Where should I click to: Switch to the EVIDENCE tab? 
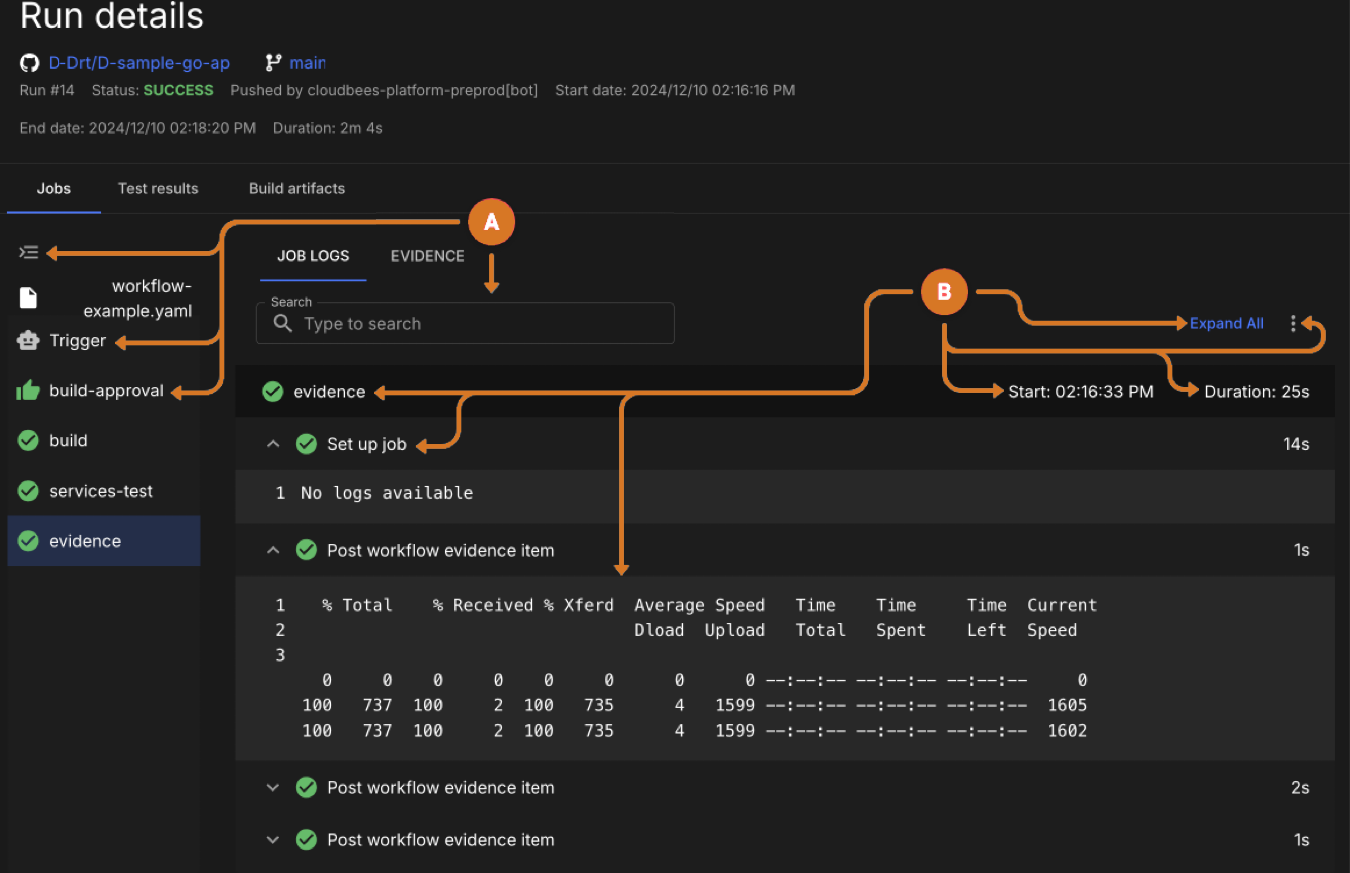tap(427, 256)
